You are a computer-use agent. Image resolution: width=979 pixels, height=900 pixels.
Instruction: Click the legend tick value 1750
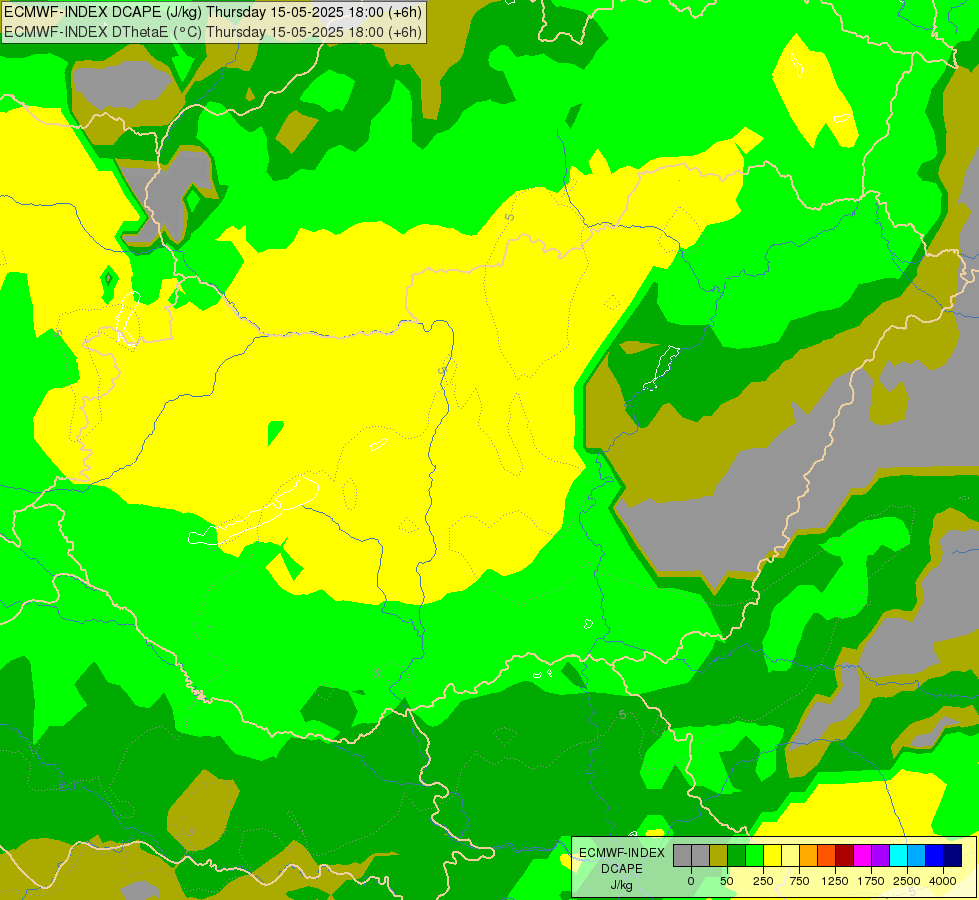point(871,881)
